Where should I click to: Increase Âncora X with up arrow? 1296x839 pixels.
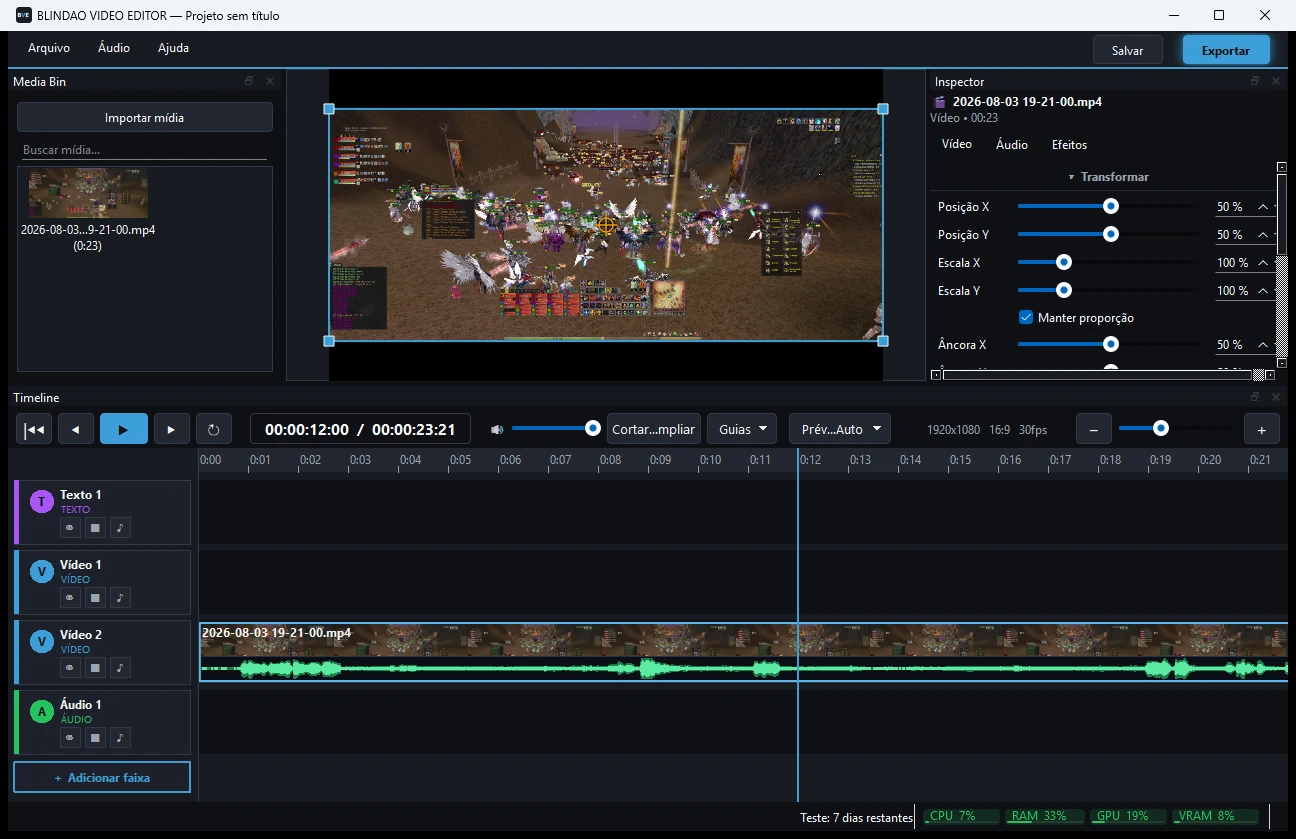pos(1263,345)
